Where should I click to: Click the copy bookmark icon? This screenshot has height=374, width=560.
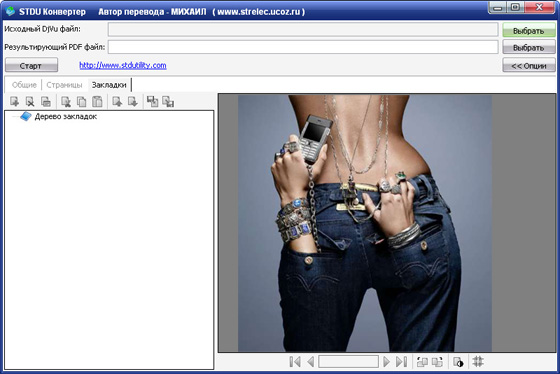pyautogui.click(x=81, y=101)
